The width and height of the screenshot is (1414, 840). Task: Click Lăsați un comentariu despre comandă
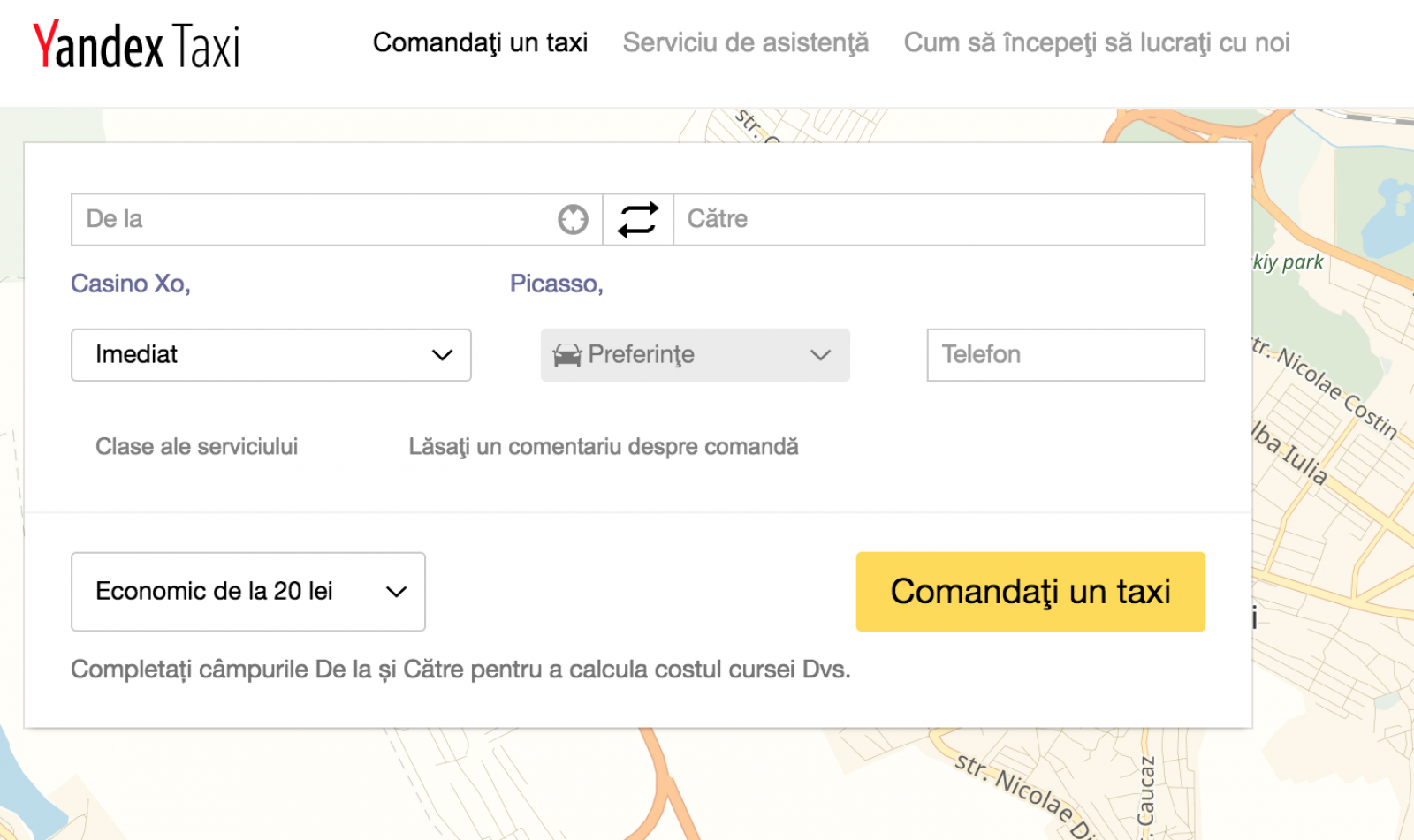603,447
